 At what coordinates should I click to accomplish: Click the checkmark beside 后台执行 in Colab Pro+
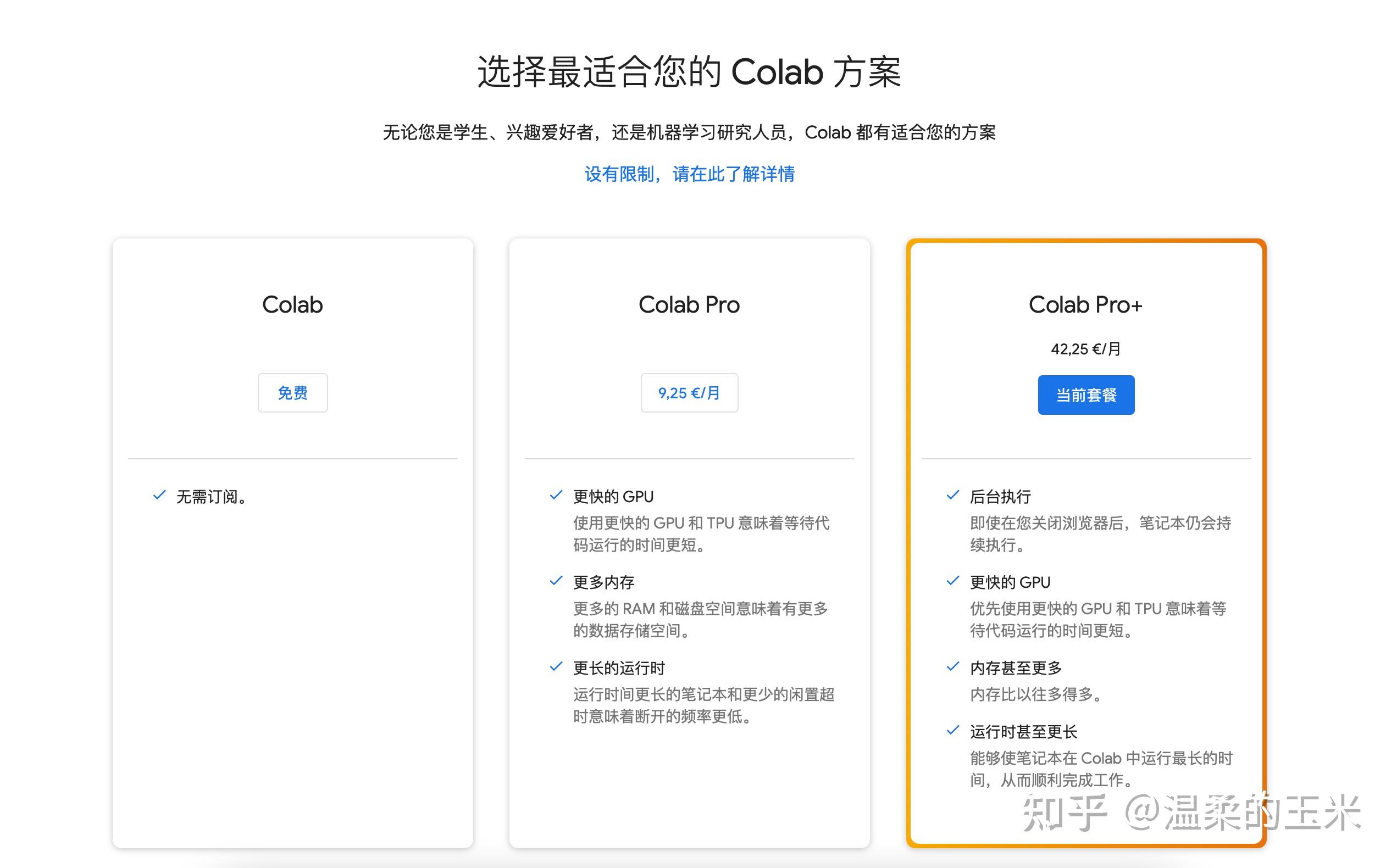pyautogui.click(x=953, y=494)
